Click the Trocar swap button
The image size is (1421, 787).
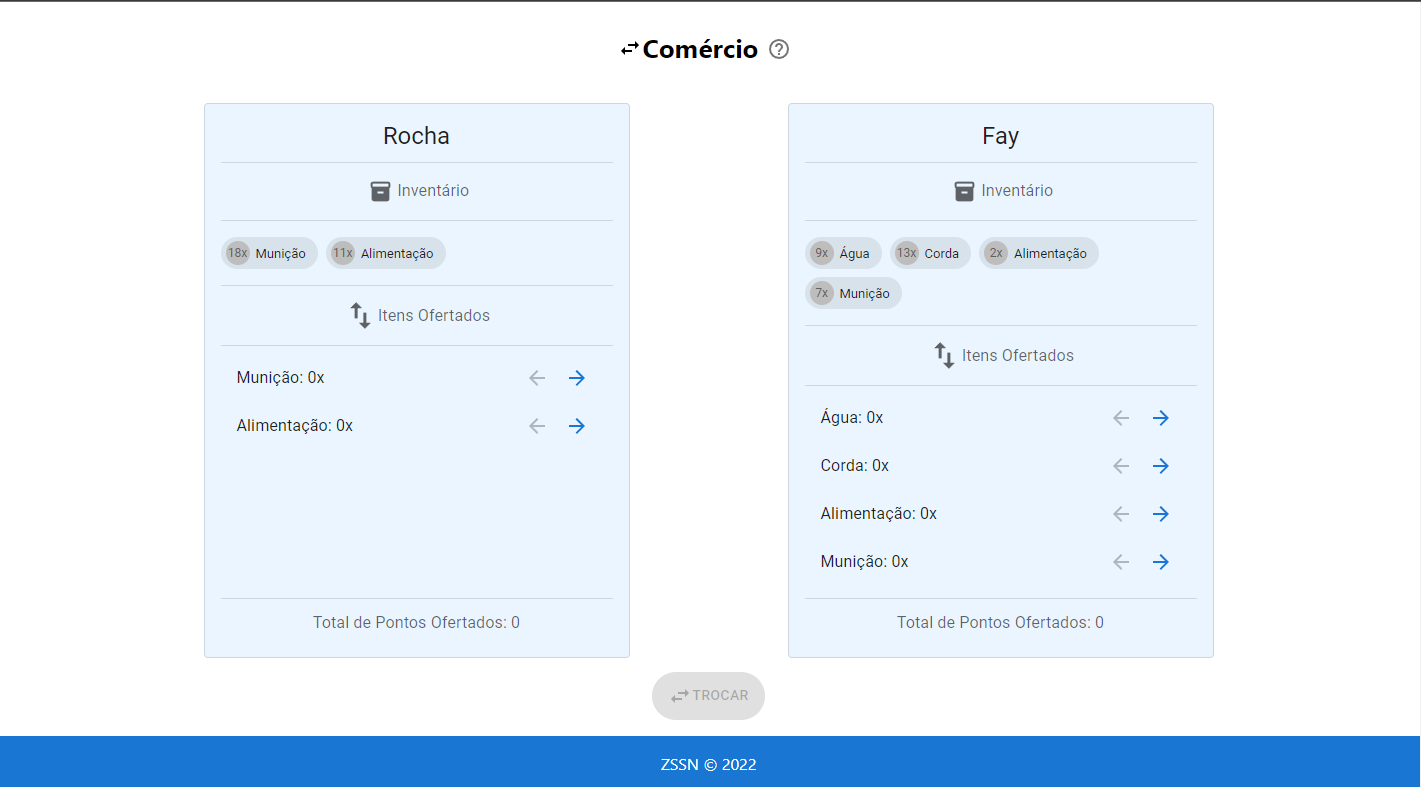708,696
